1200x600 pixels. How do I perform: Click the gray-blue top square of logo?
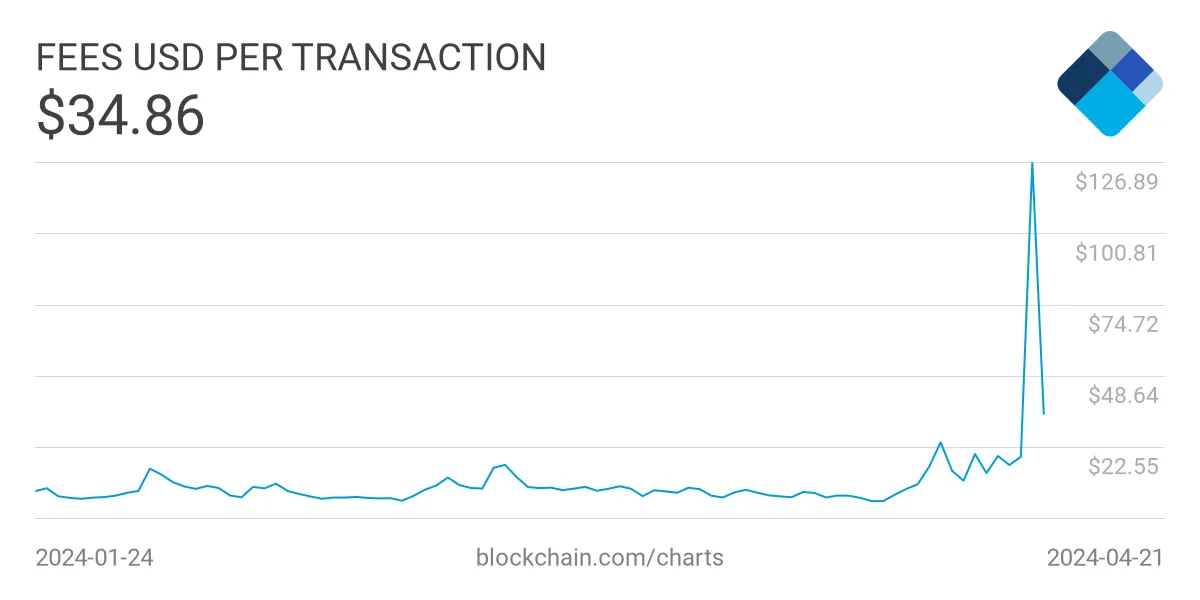point(1109,50)
